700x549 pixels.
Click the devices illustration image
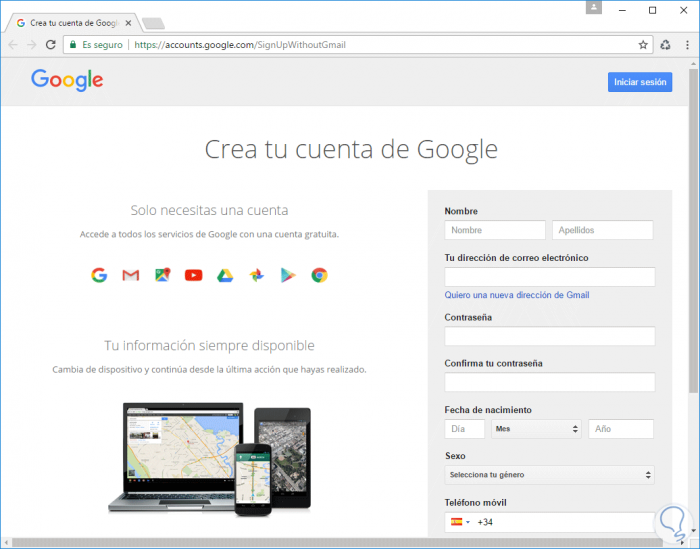coord(210,460)
